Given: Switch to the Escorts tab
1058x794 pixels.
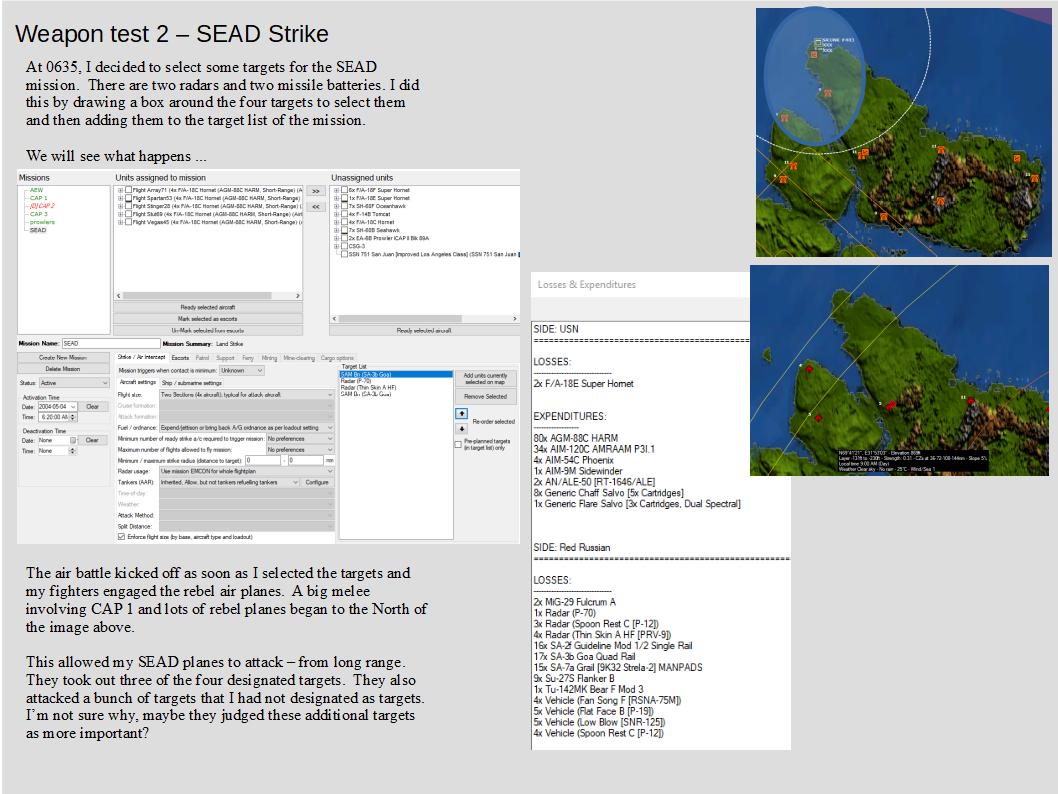Looking at the screenshot, I should (180, 358).
